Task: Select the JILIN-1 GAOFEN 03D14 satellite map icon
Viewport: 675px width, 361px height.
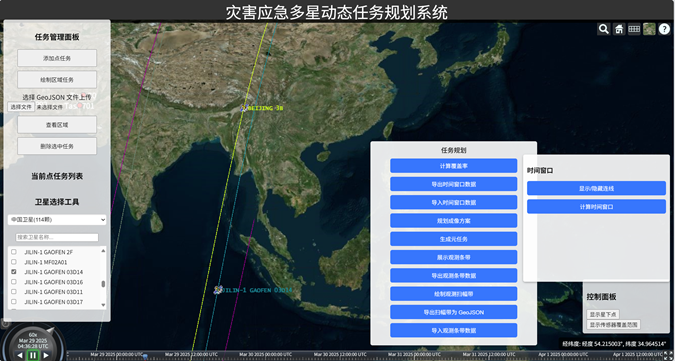Action: (218, 290)
